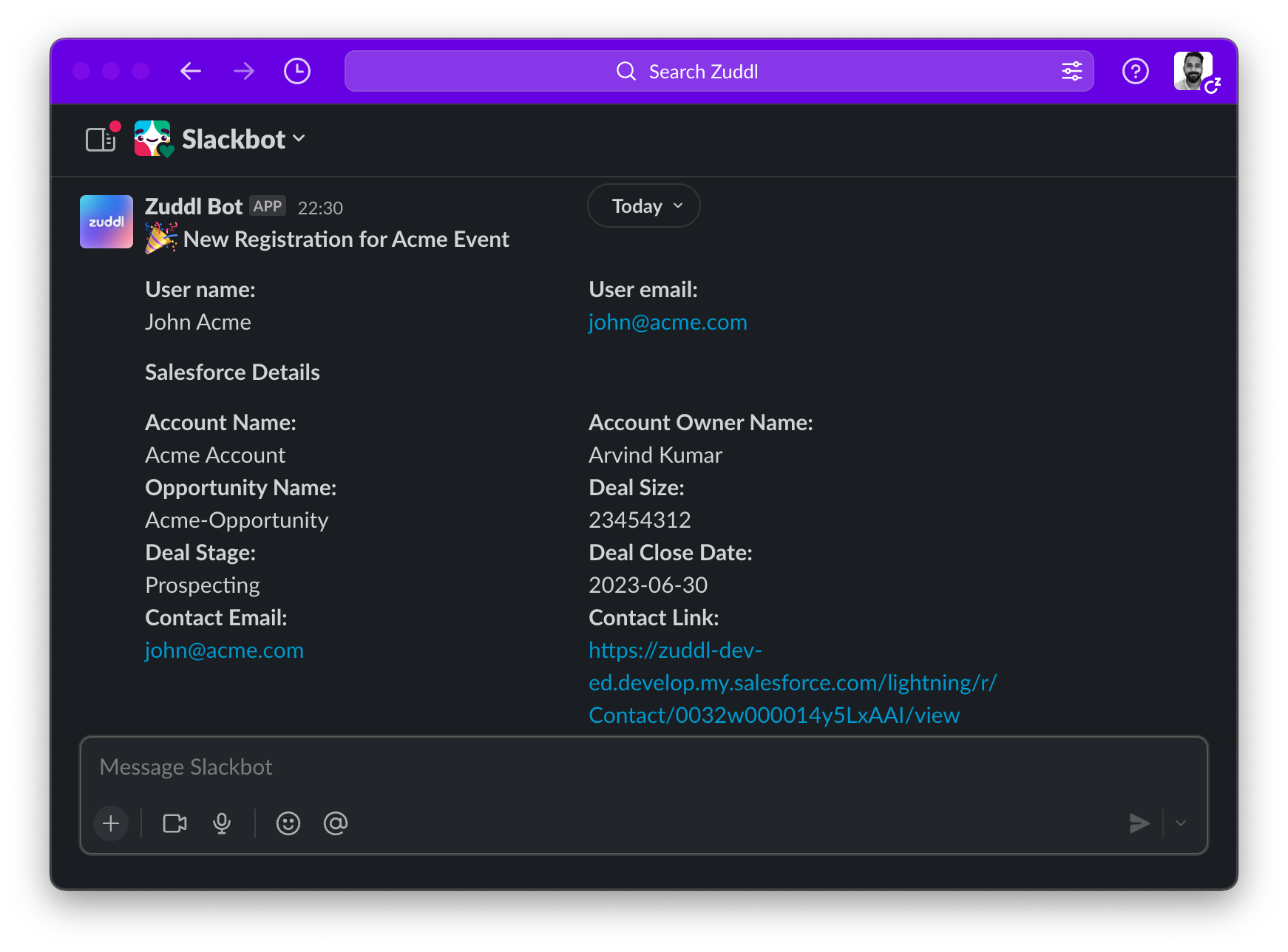Expand the Today date dropdown
Viewport: 1288px width, 952px height.
tap(643, 206)
